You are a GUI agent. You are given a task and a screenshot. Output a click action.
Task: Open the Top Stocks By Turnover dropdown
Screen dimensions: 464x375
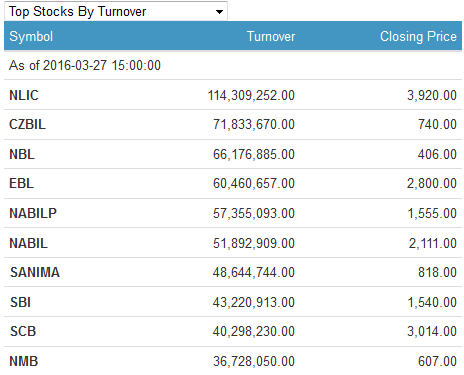[x=116, y=11]
